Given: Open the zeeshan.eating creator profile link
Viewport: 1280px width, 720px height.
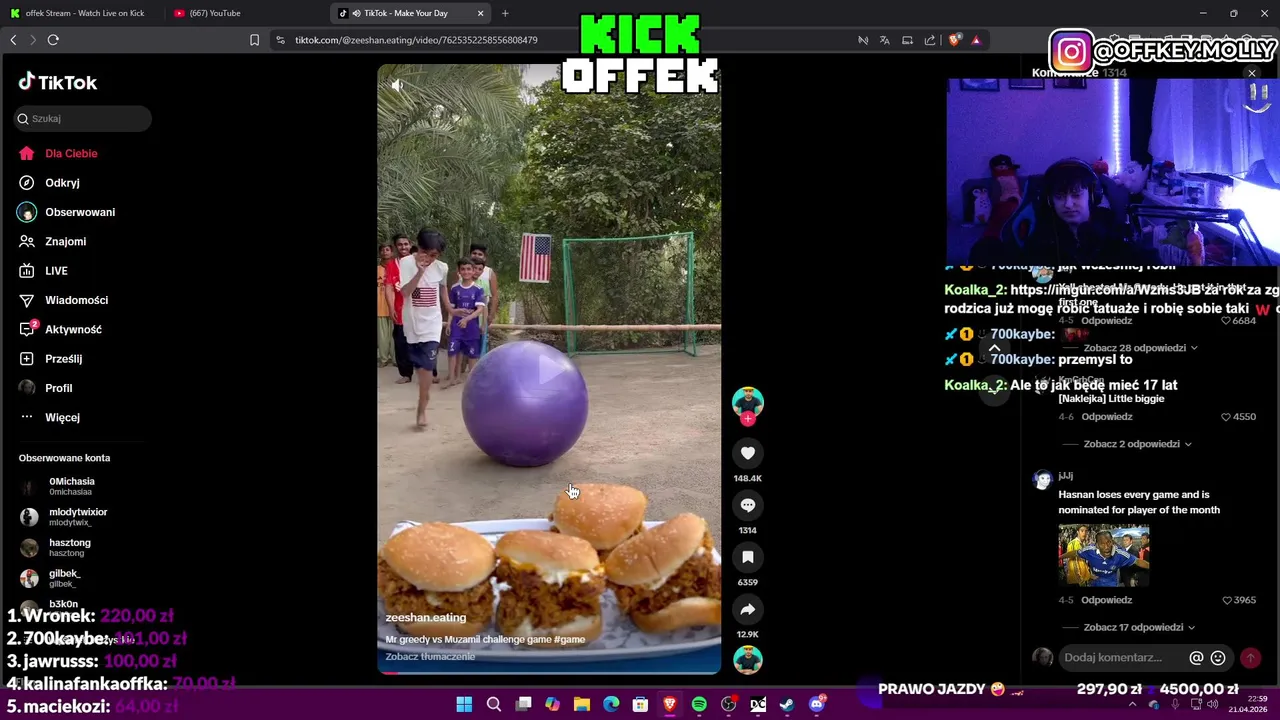Looking at the screenshot, I should pyautogui.click(x=426, y=618).
